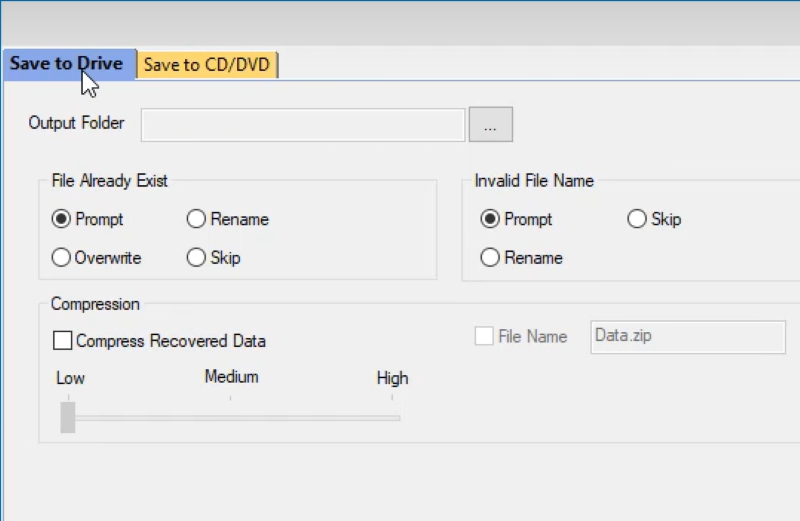
Task: Browse for output folder with ellipsis button
Action: coord(491,125)
